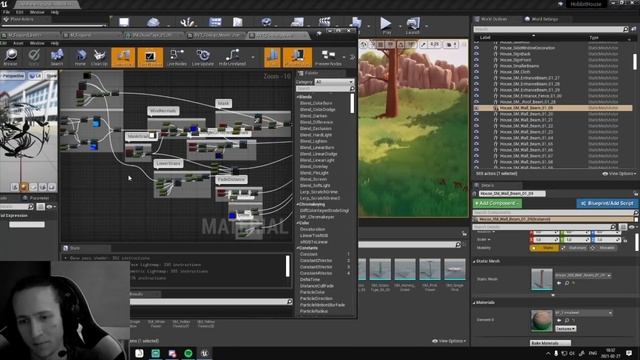640x360 pixels.
Task: Toggle visibility of House_SM_Cloth actor
Action: [x=476, y=72]
